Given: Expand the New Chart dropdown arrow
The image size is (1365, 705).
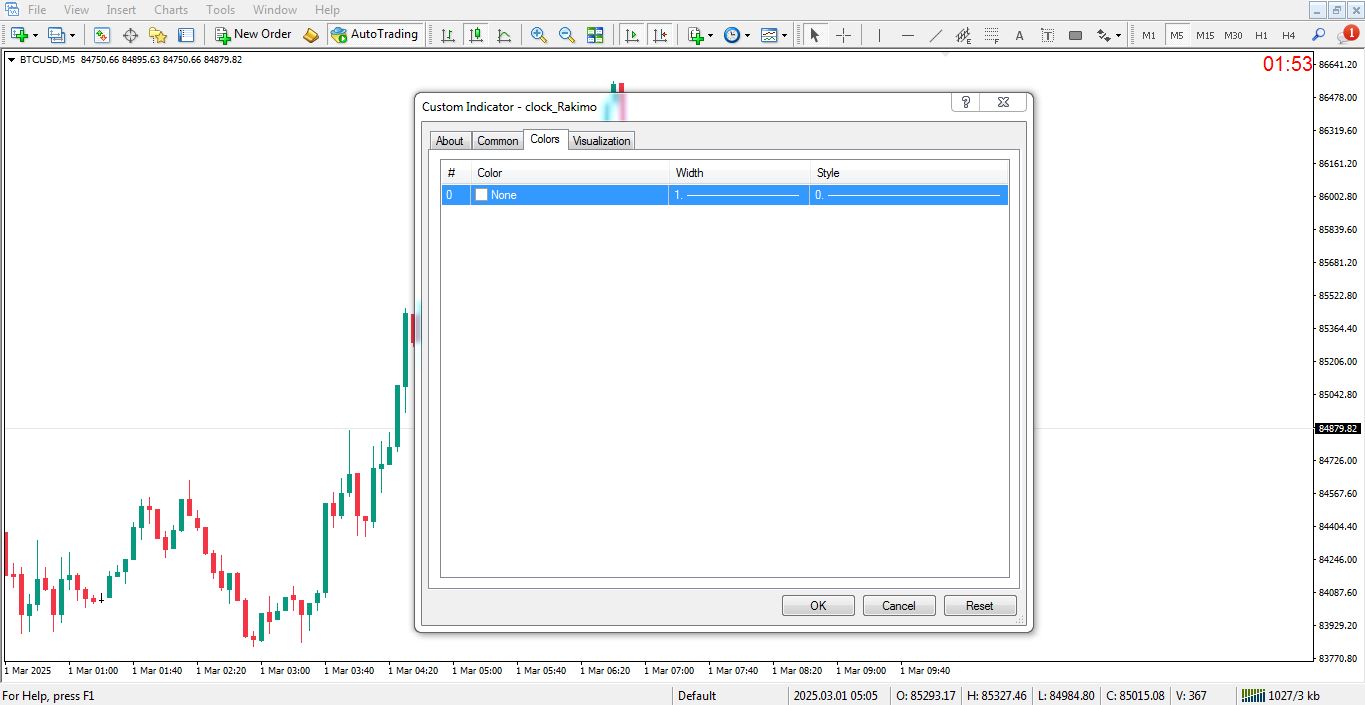Looking at the screenshot, I should point(35,35).
